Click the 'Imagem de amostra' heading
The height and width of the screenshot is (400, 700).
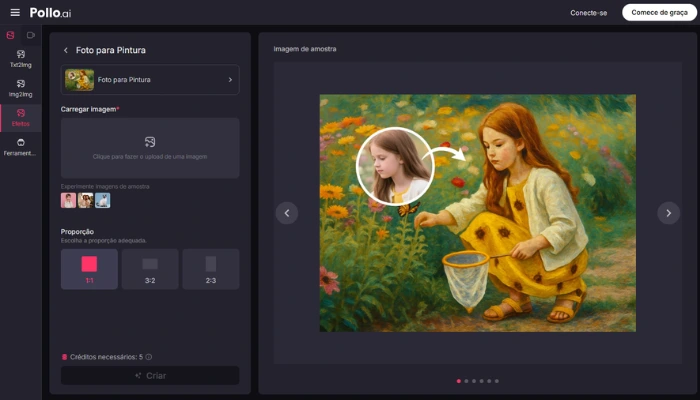[305, 49]
